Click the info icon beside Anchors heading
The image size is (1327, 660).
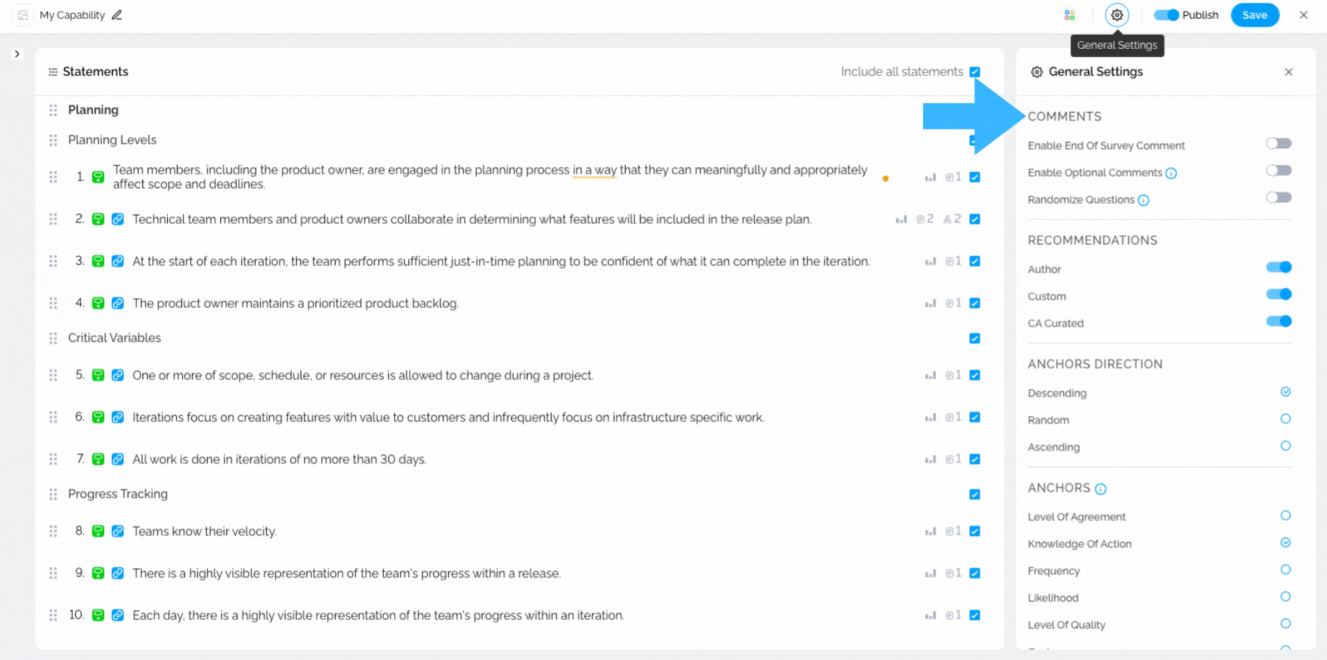tap(1101, 489)
